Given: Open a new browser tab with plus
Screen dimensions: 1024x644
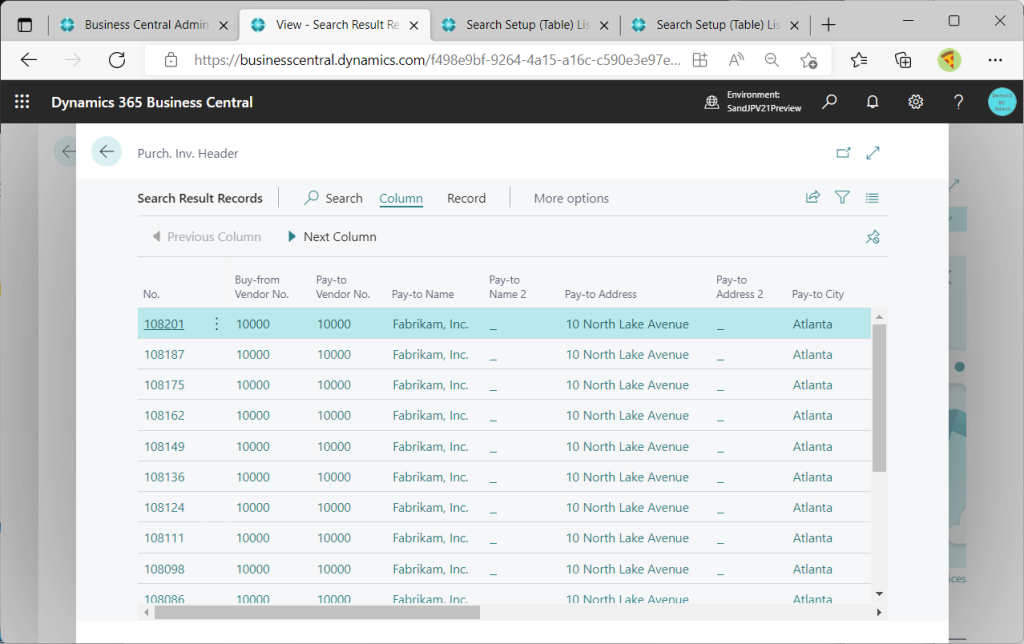Looking at the screenshot, I should 829,25.
